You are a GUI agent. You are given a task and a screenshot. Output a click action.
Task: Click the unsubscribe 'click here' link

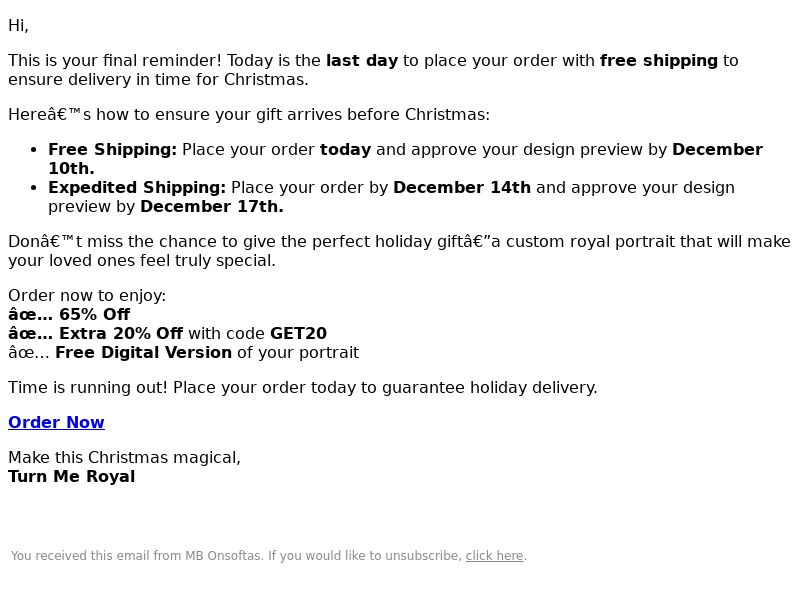tap(494, 556)
